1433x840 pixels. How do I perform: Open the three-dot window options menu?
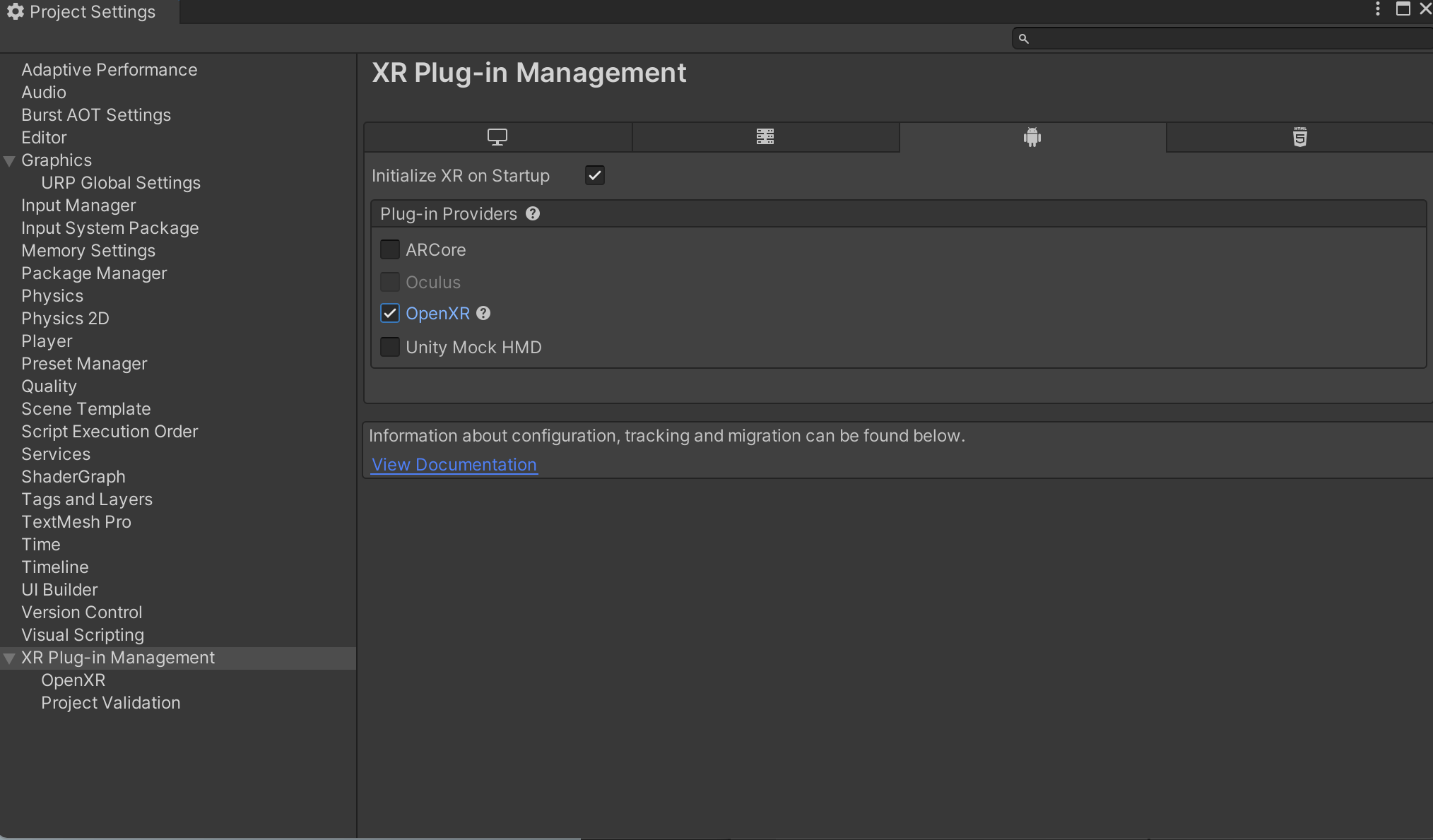[x=1377, y=9]
